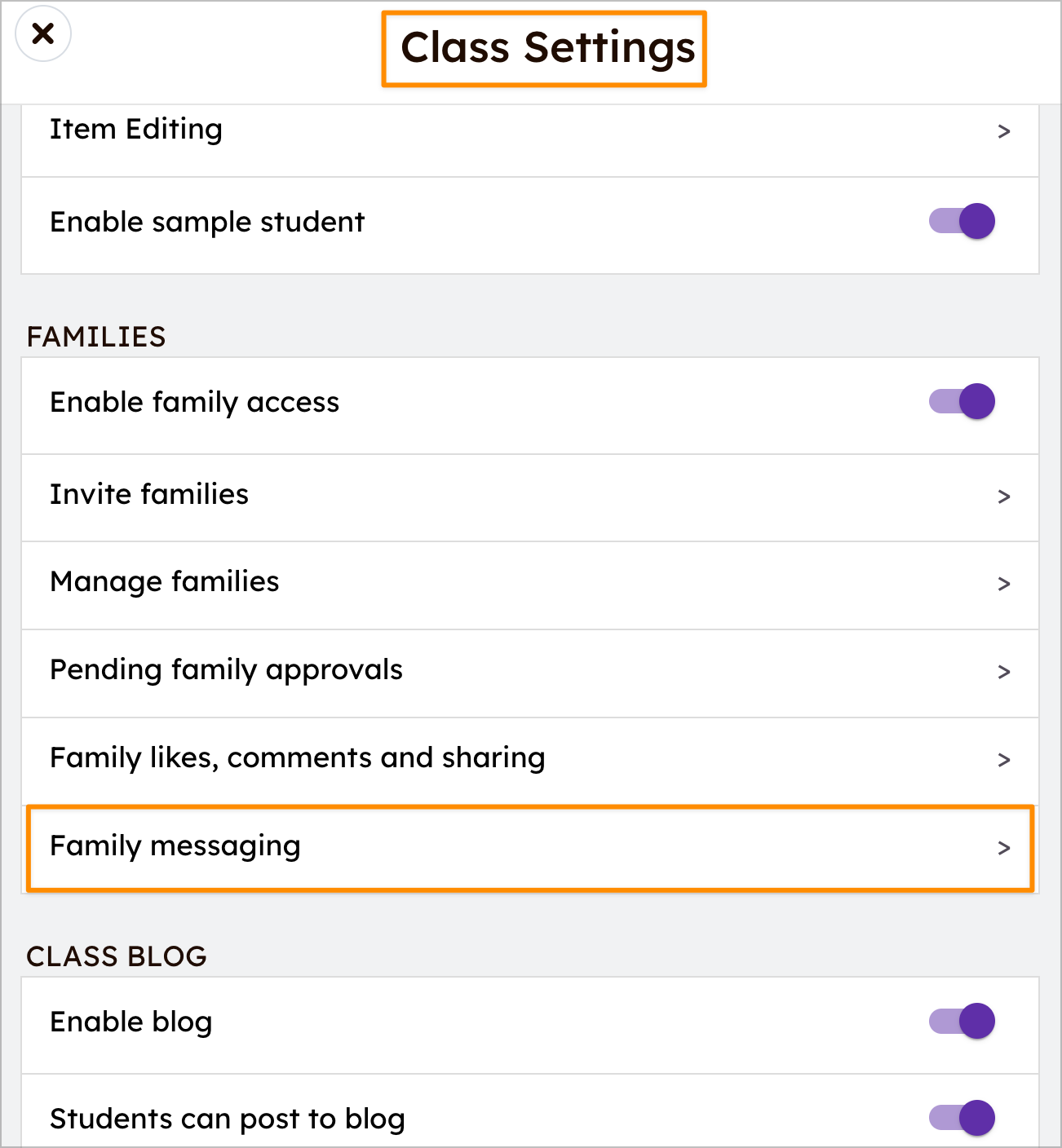
Task: Click the Manage families chevron
Action: pyautogui.click(x=1004, y=584)
